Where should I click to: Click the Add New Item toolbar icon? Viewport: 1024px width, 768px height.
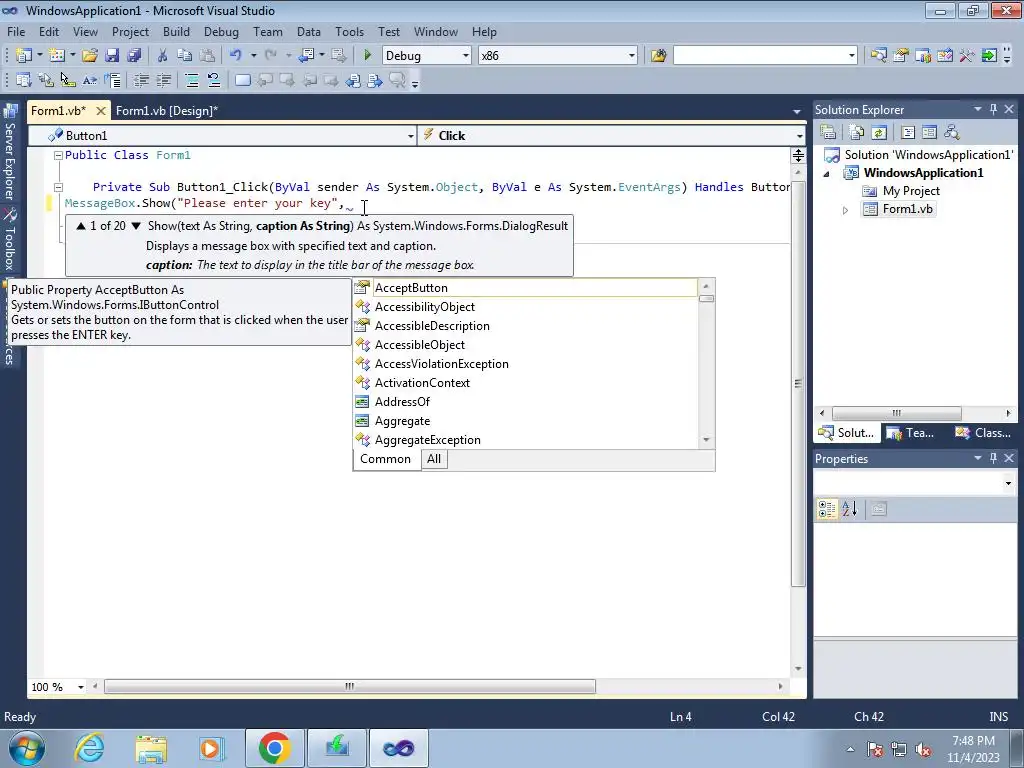click(57, 56)
